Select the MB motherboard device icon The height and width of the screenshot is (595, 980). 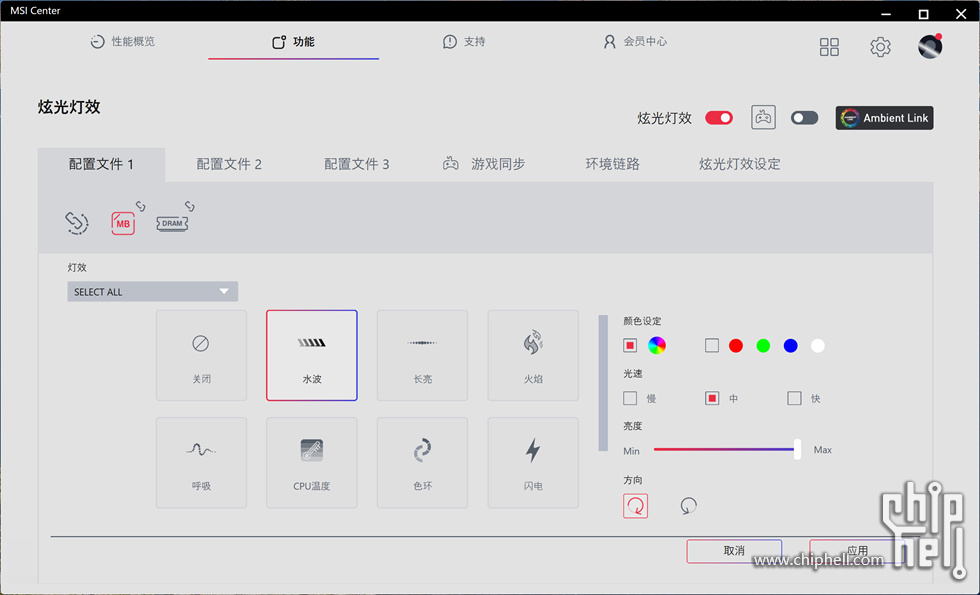(x=123, y=224)
